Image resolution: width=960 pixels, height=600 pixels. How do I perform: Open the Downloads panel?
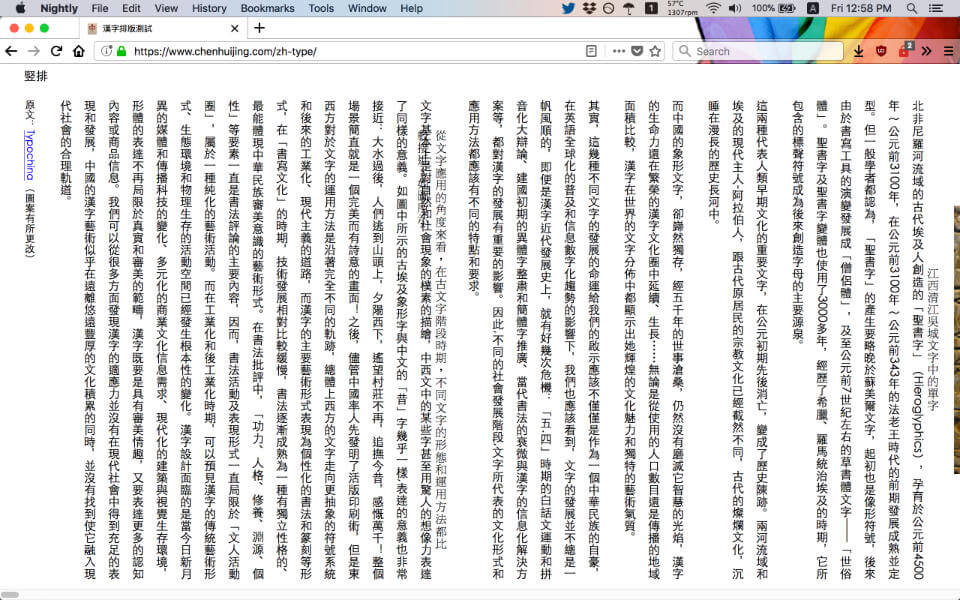click(858, 51)
